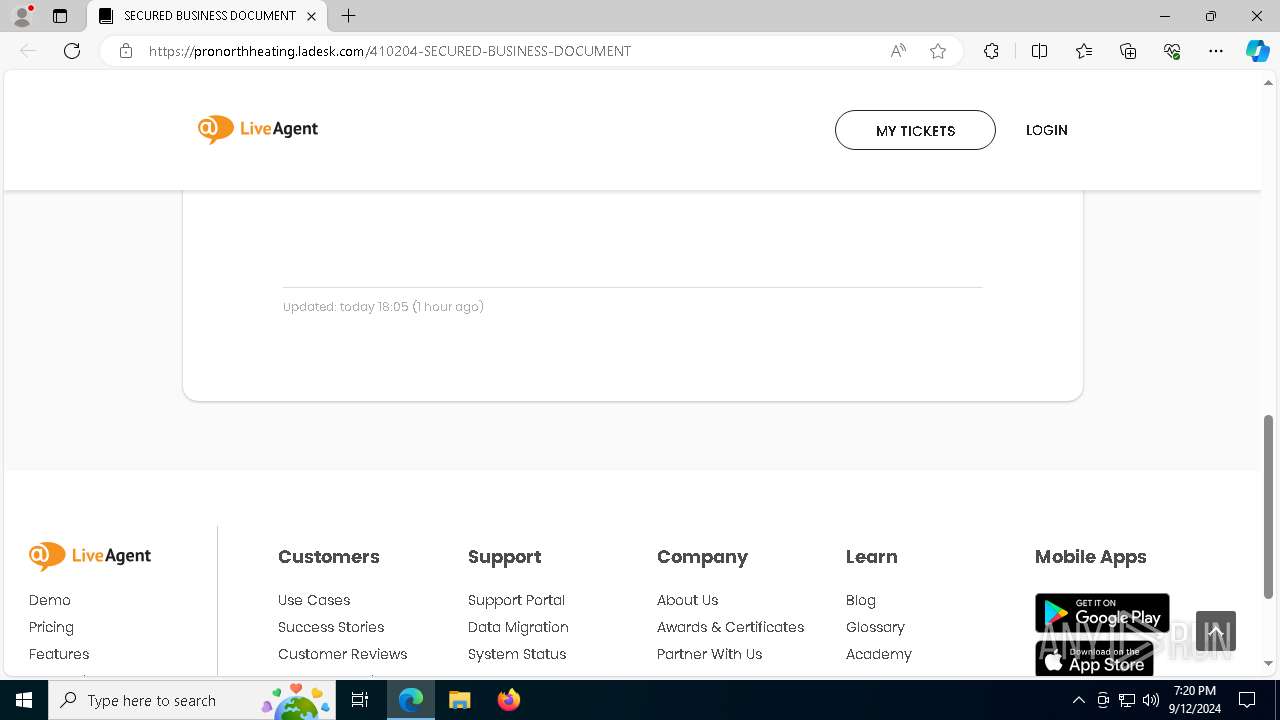Open the Windows Start menu

[x=24, y=700]
